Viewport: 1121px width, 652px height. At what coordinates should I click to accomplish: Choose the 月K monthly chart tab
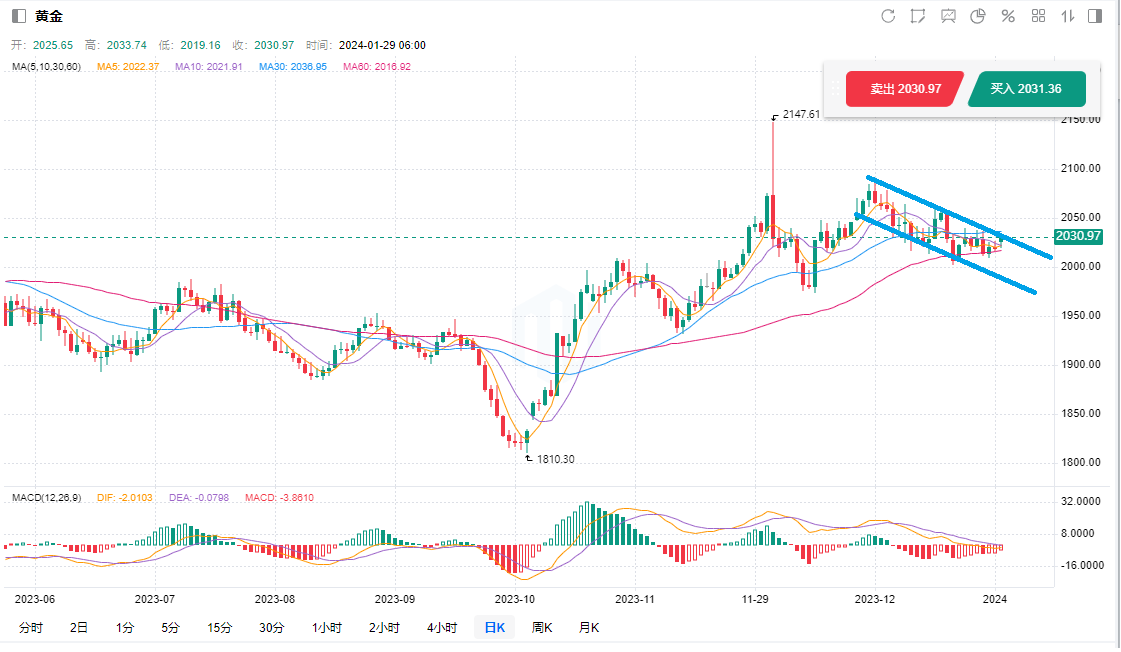click(x=589, y=628)
